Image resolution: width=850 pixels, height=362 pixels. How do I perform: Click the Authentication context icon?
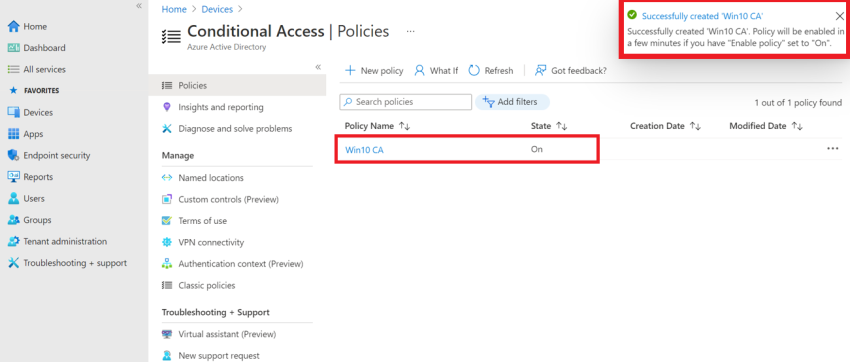pos(167,264)
